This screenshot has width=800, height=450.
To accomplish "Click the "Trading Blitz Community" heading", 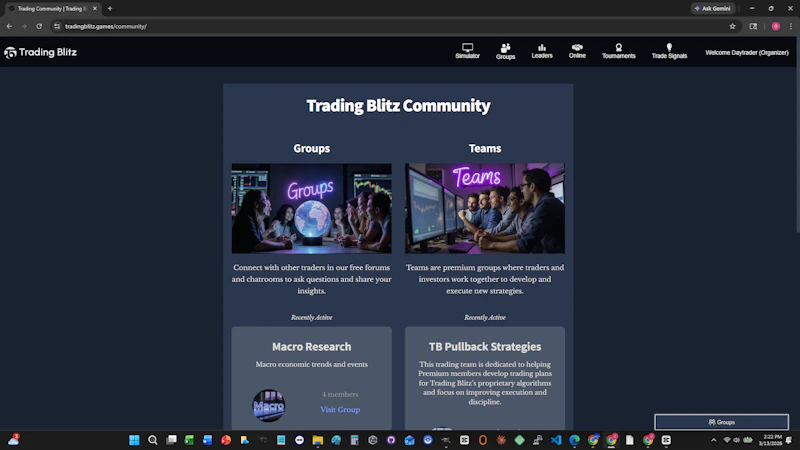I will point(398,106).
